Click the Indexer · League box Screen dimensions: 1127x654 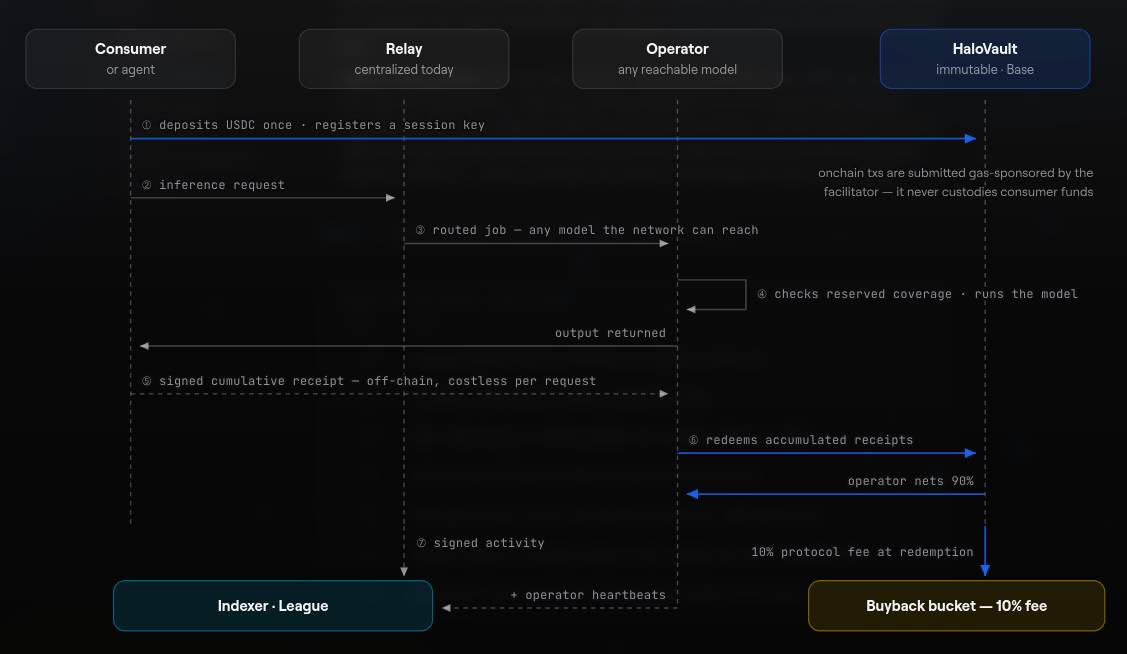(273, 606)
